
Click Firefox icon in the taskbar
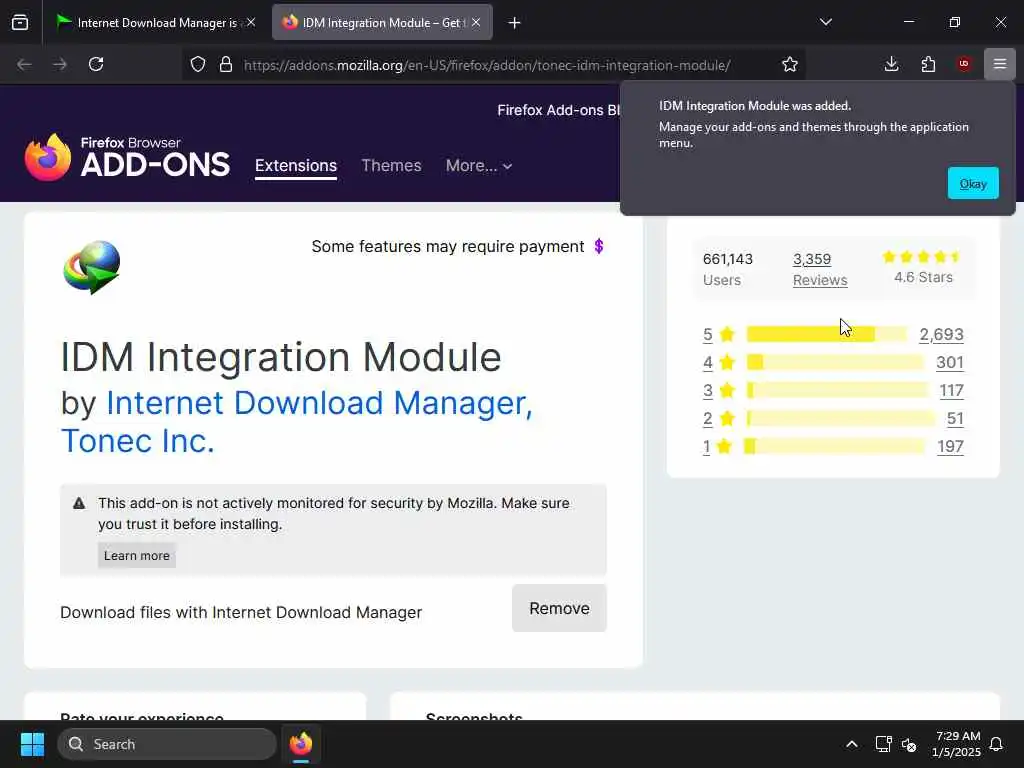(x=301, y=744)
